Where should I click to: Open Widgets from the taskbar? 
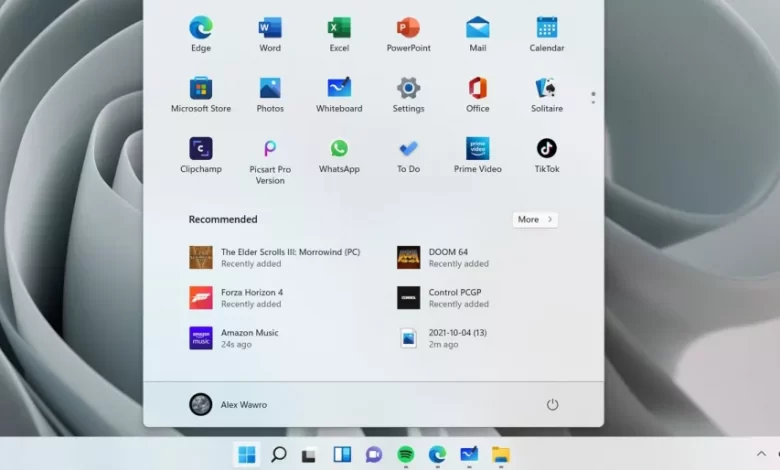coord(342,454)
